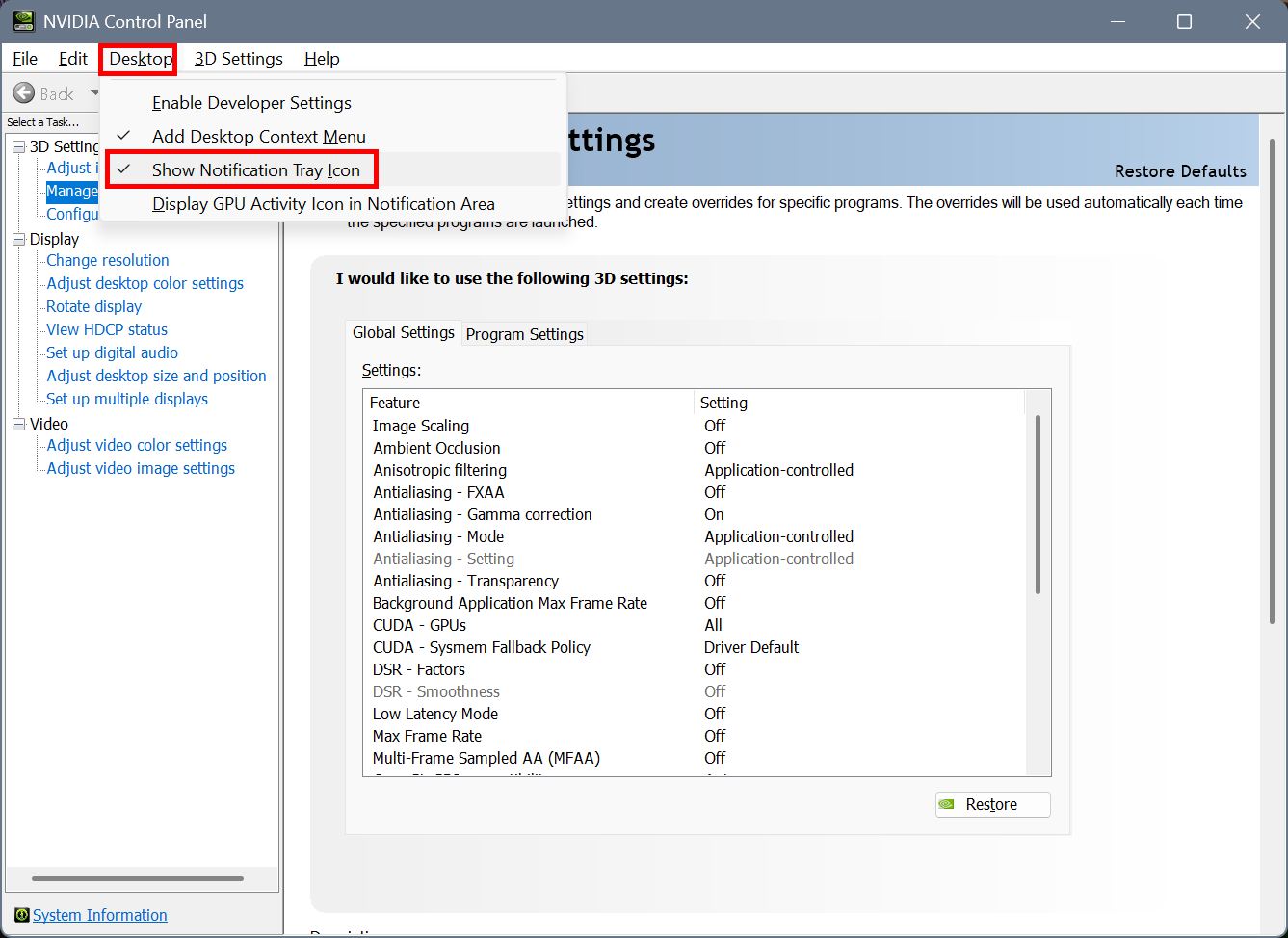Go to Set up multiple displays
1288x938 pixels.
click(x=127, y=399)
